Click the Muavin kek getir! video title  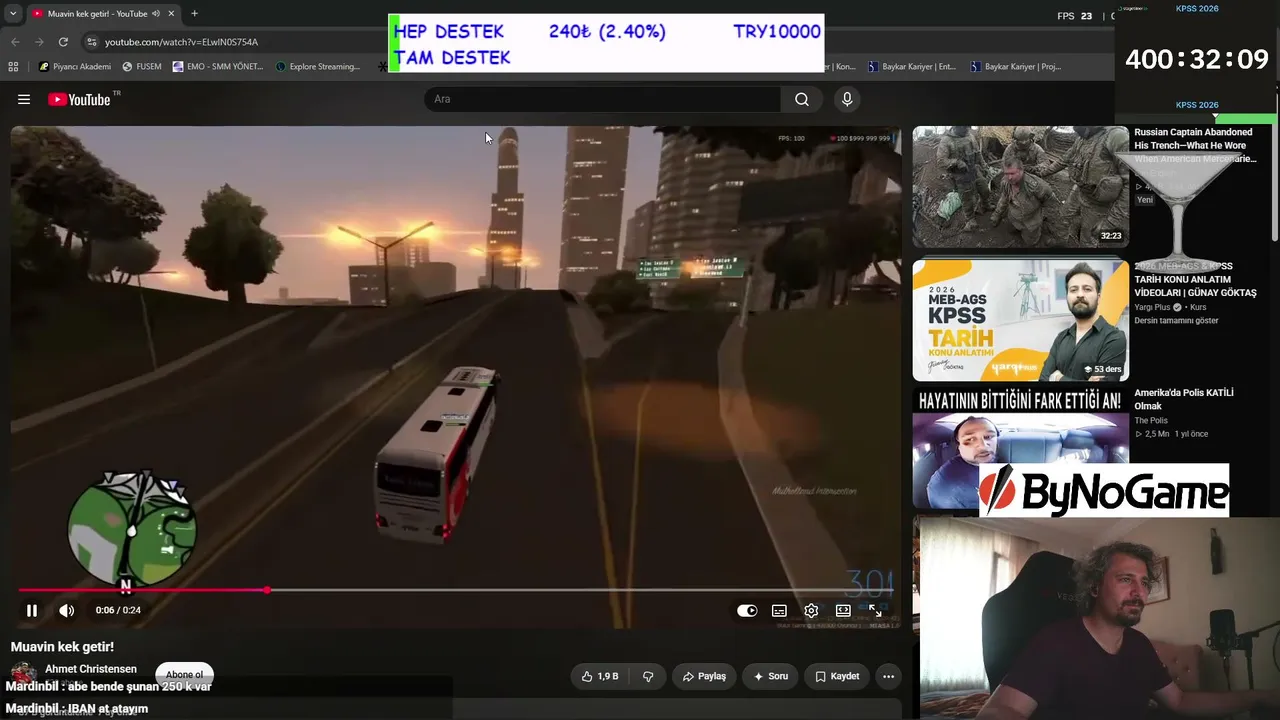(62, 647)
